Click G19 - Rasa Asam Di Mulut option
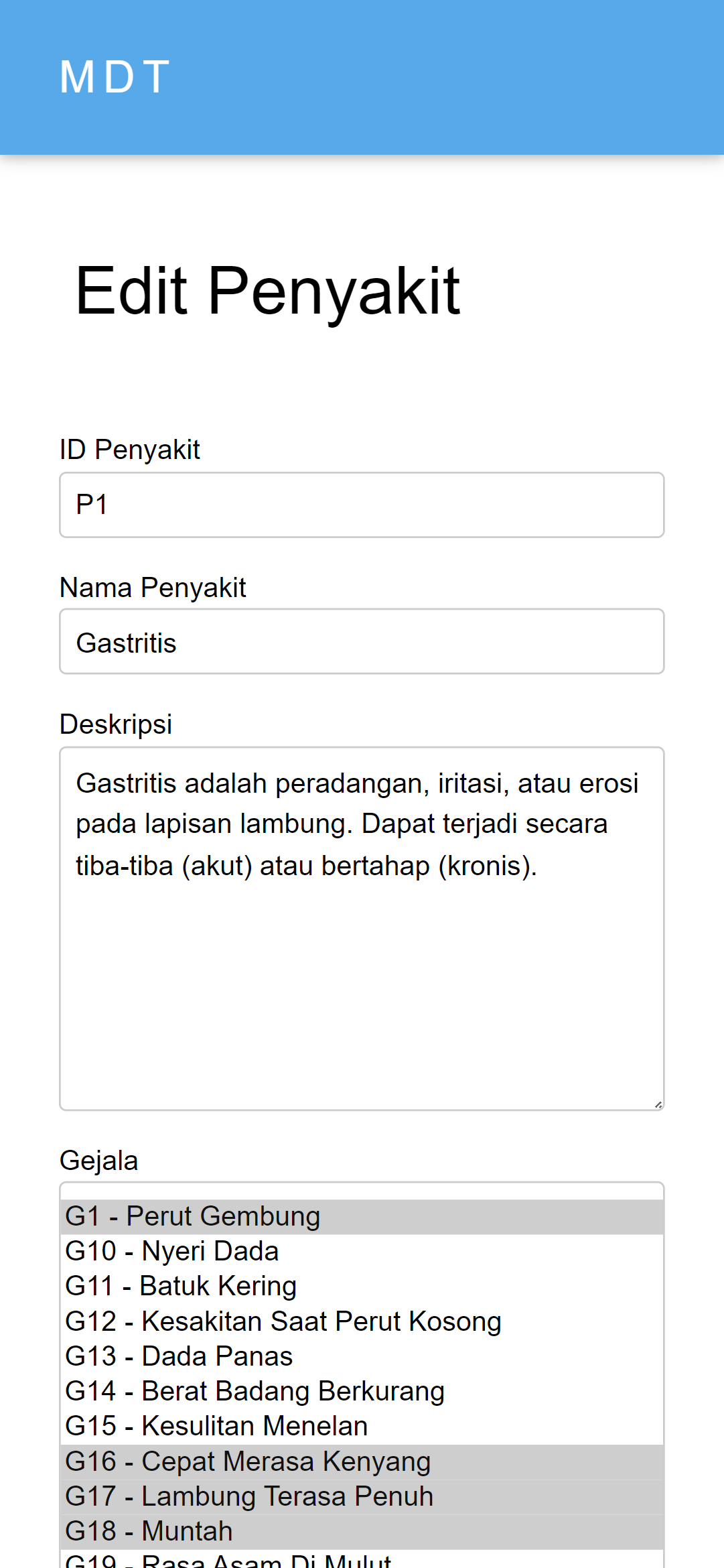 point(362,1561)
